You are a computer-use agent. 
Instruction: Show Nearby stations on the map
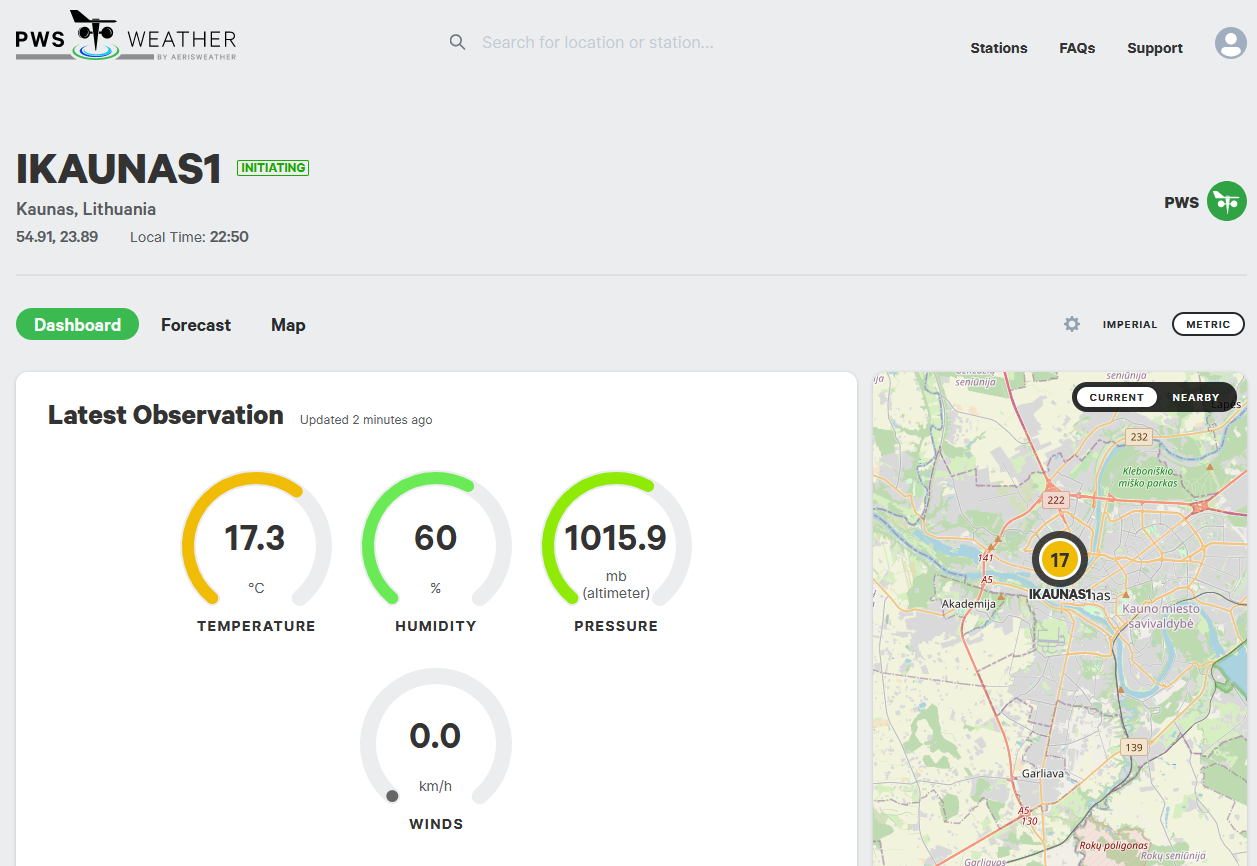click(1195, 397)
